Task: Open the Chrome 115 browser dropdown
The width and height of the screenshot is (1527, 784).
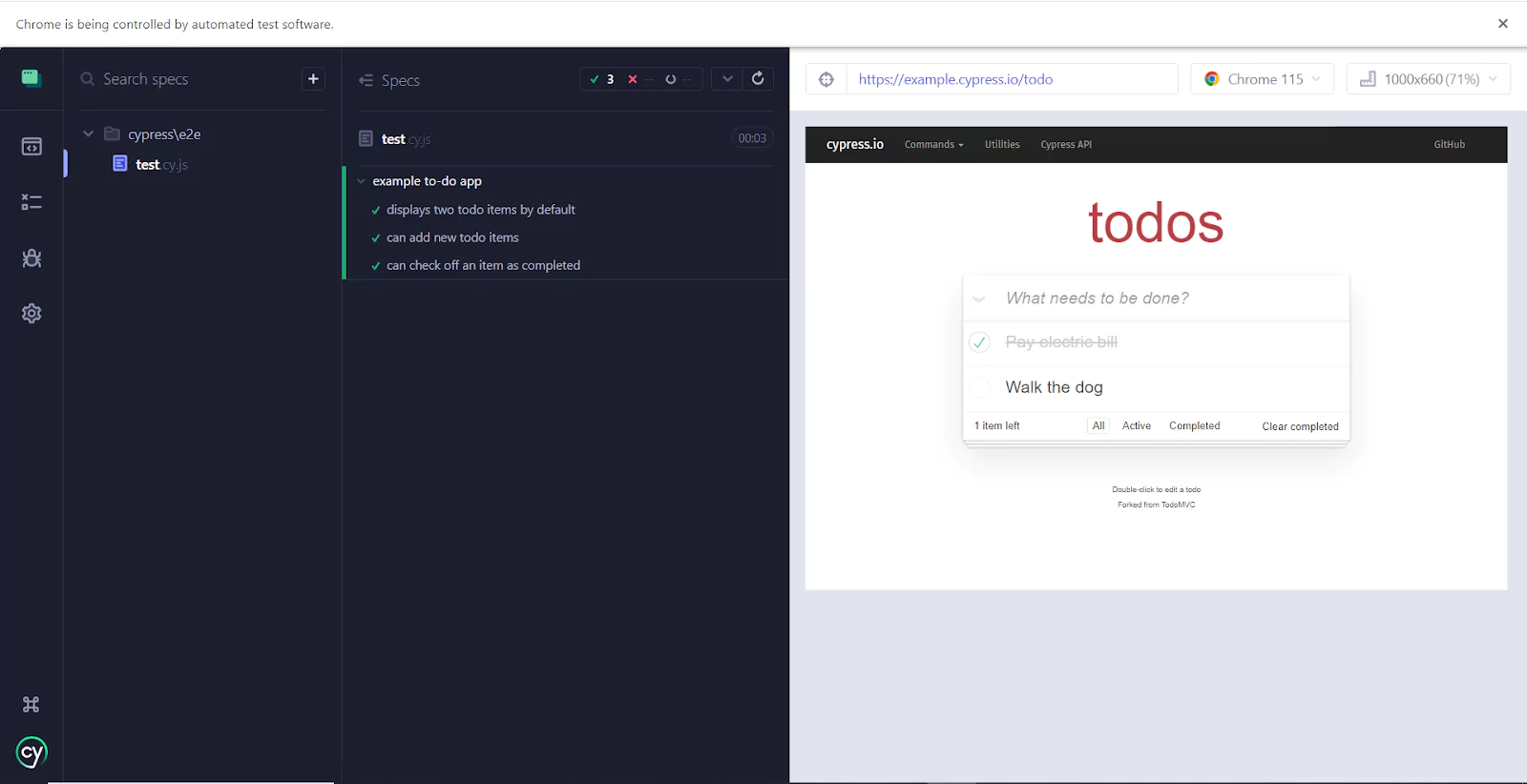Action: (1262, 79)
